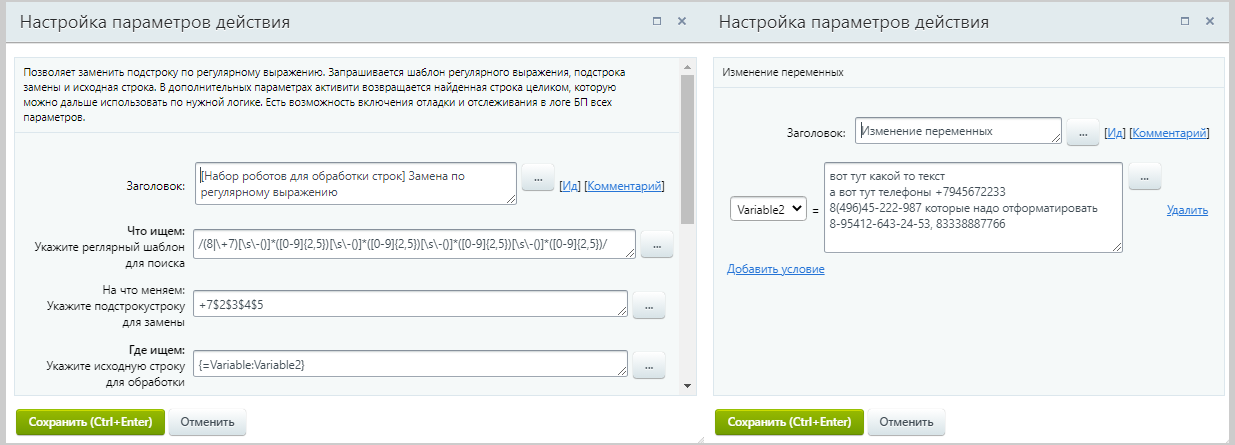Open value picker next to Variable2 text area
The height and width of the screenshot is (445, 1235).
click(1145, 178)
